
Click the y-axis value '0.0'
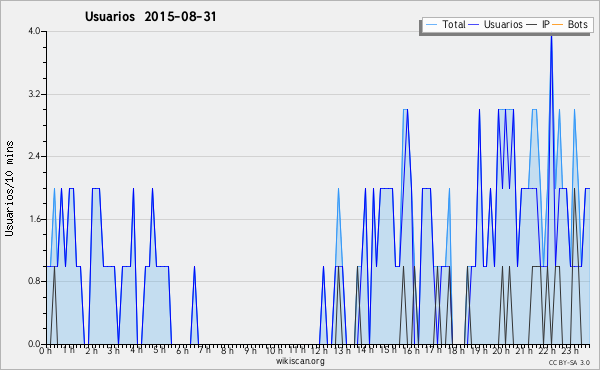(x=34, y=344)
